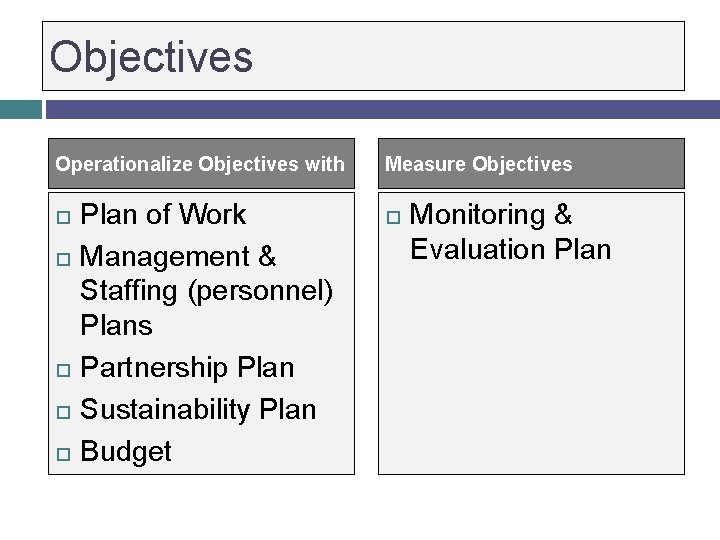720x540 pixels.
Task: Select the bullet marker next to Budget
Action: click(62, 453)
